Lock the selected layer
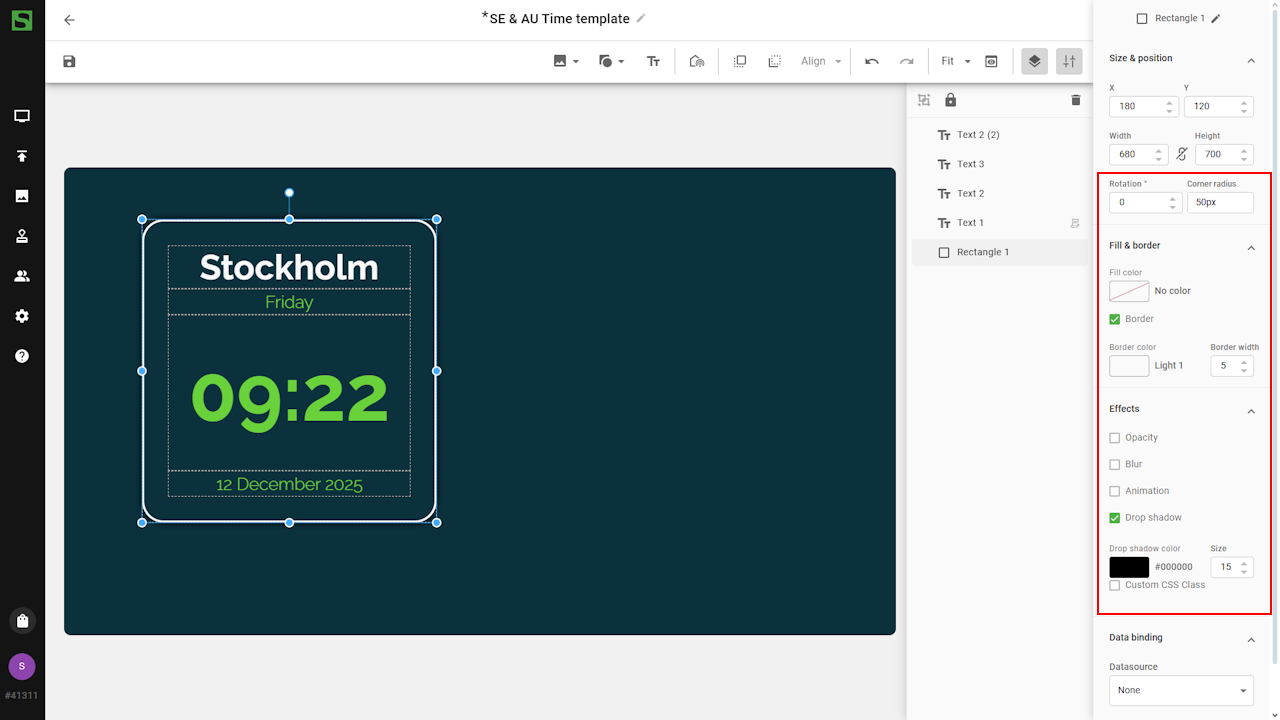 click(950, 100)
